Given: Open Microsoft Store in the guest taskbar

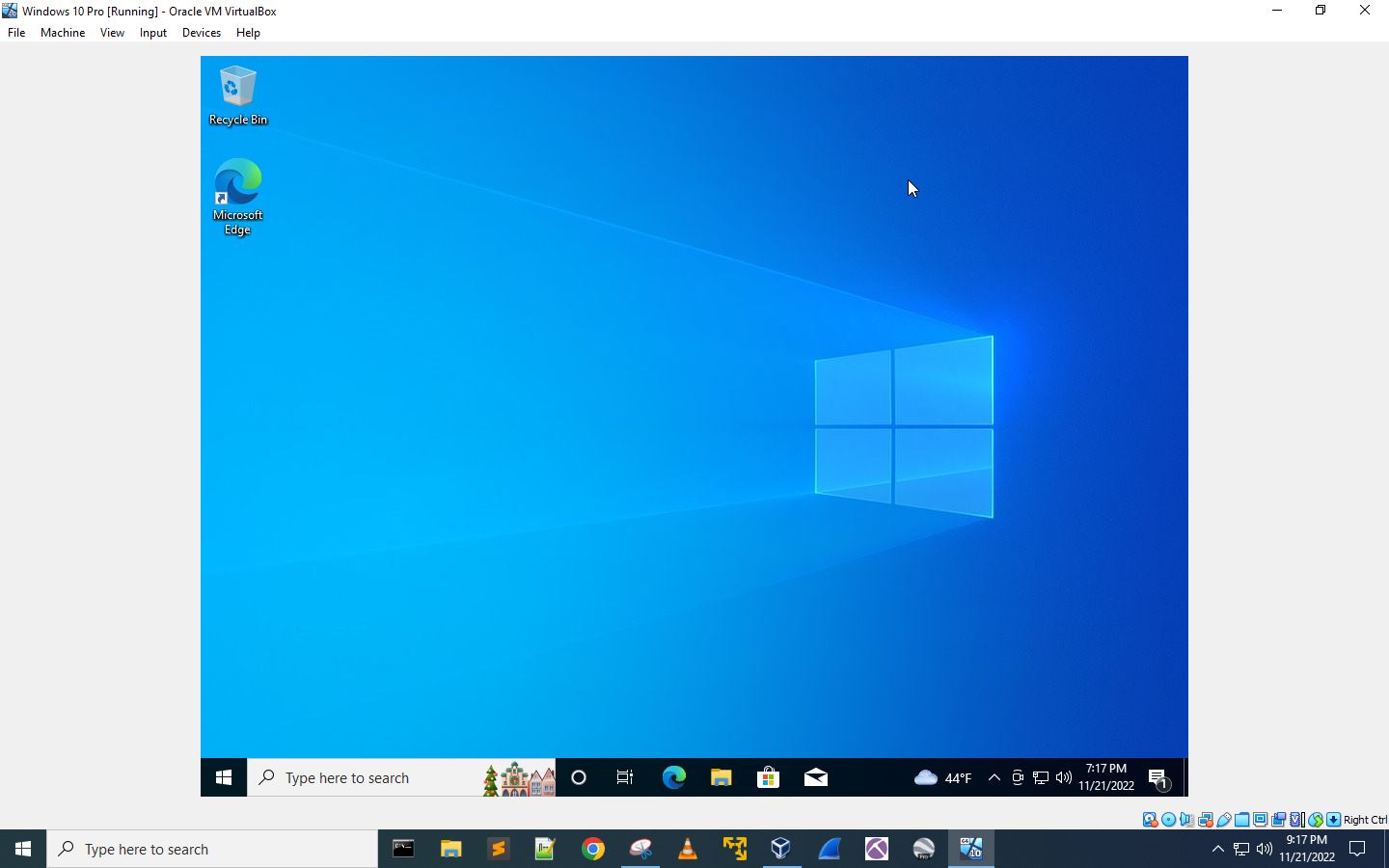Looking at the screenshot, I should tap(768, 777).
